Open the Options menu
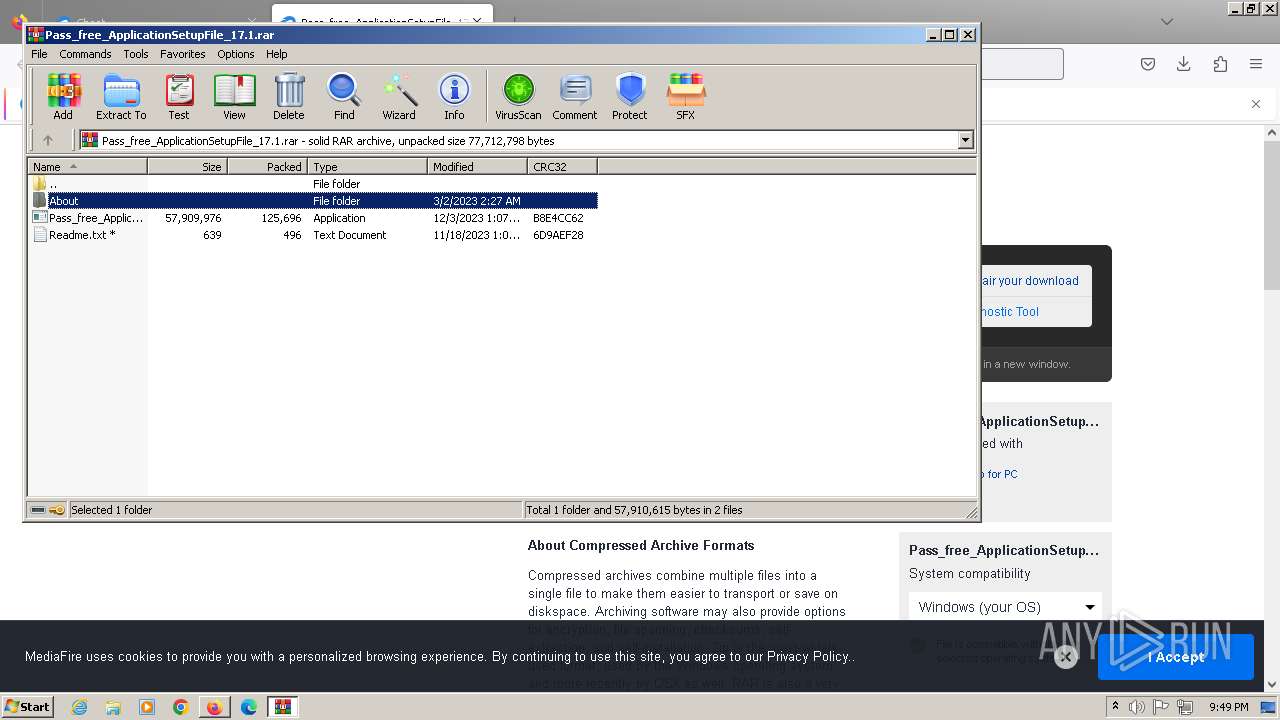This screenshot has height=720, width=1280. 236,54
